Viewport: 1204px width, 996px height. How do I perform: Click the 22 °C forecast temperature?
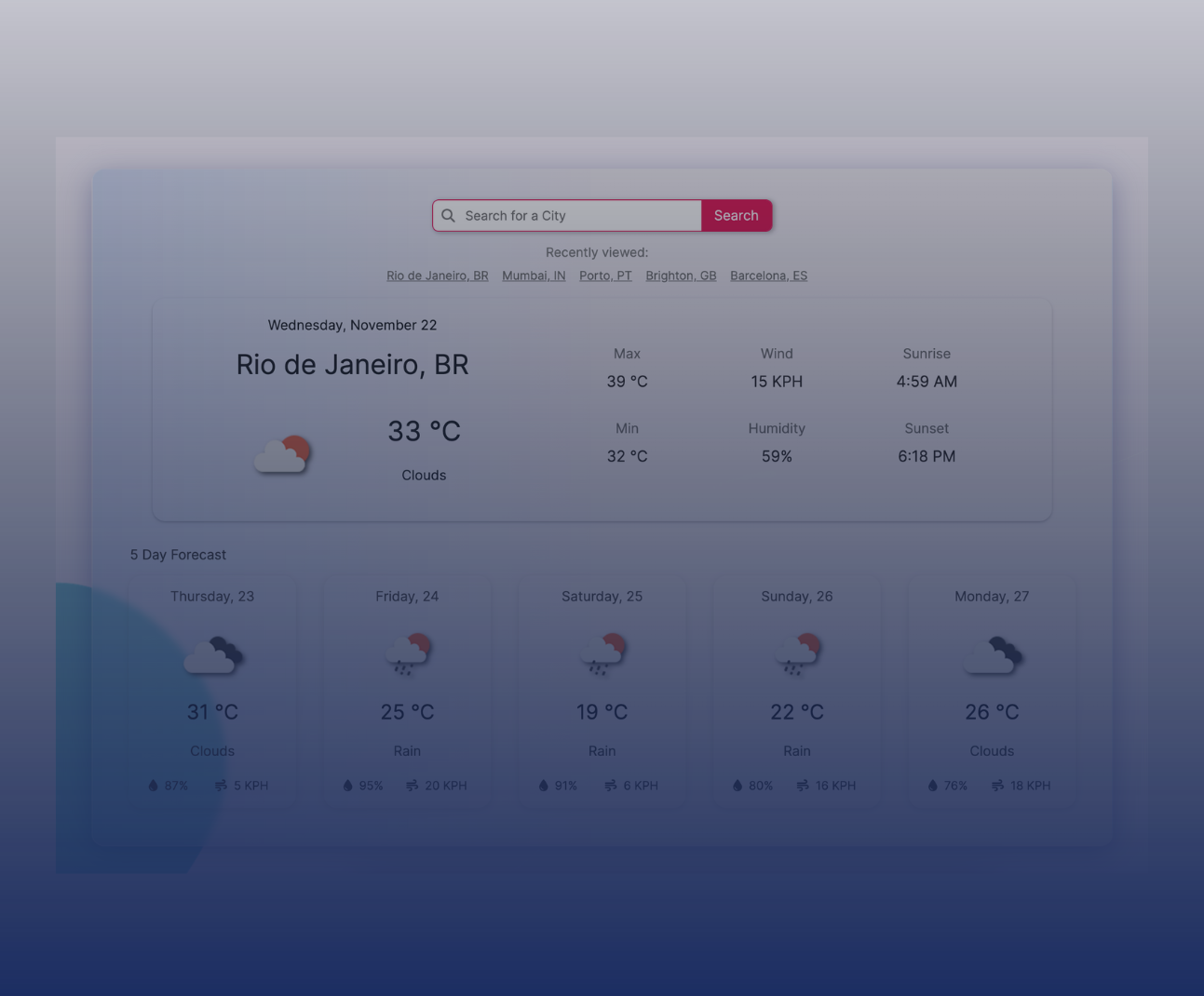797,712
